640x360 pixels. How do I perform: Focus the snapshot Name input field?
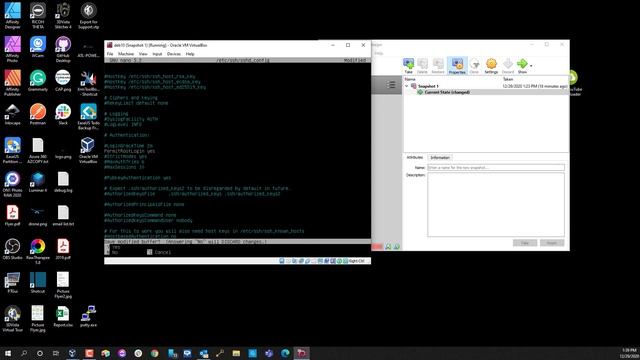(496, 167)
